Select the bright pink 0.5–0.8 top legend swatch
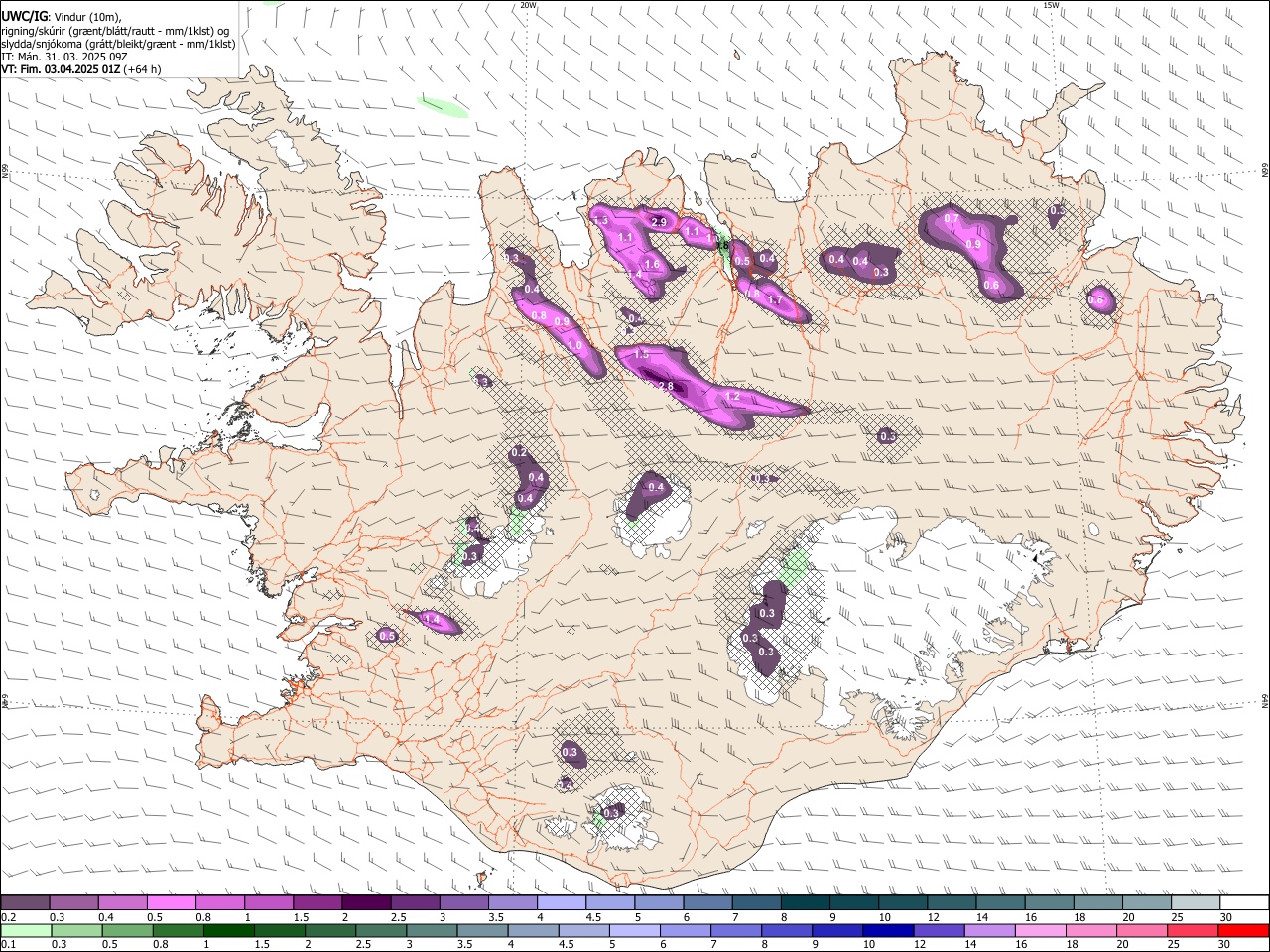This screenshot has height=952, width=1270. point(171,903)
